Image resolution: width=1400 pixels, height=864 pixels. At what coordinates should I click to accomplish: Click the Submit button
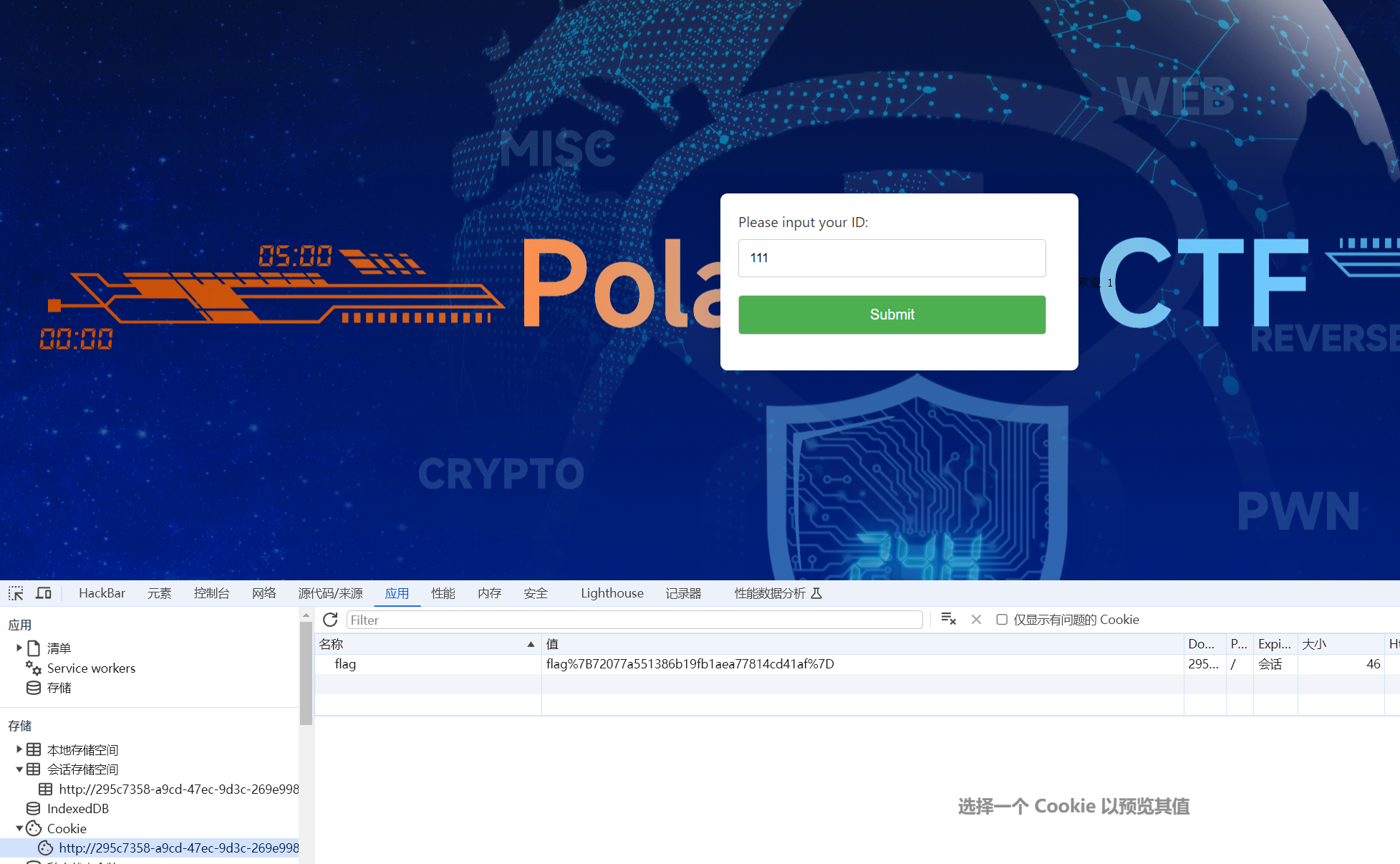[x=892, y=315]
